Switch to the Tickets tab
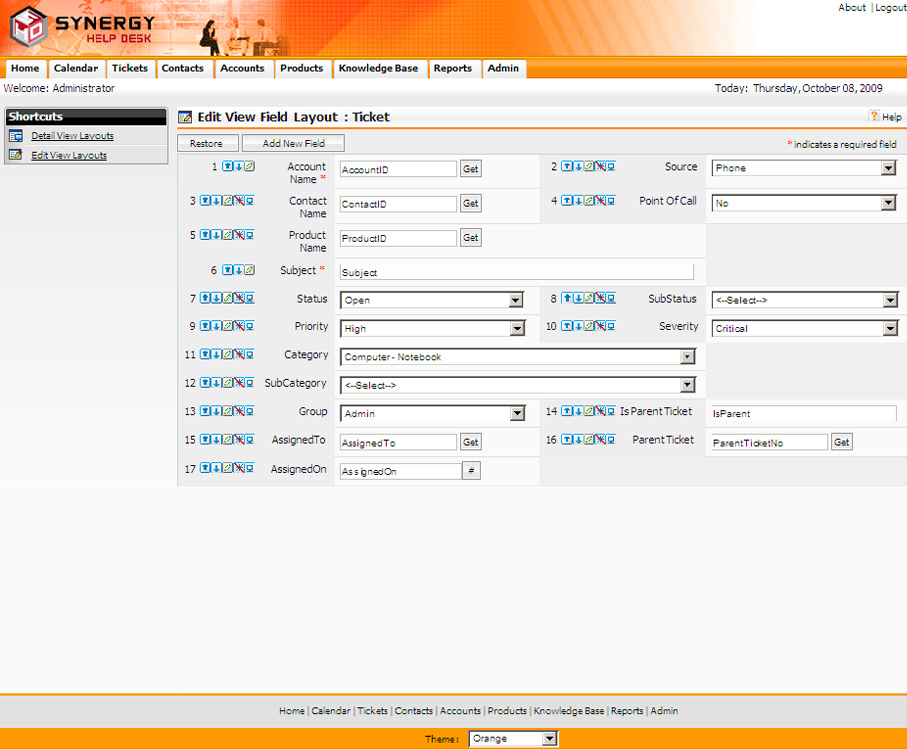Viewport: 907px width, 750px height. [x=130, y=68]
